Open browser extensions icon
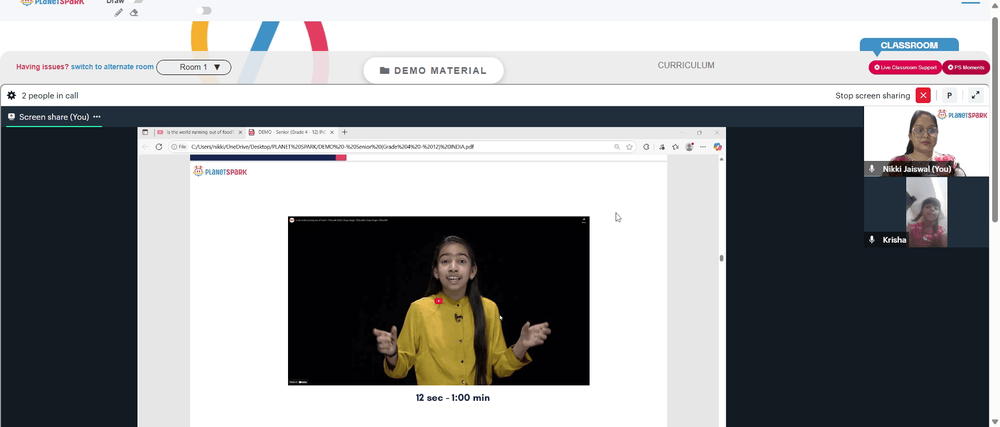This screenshot has height=427, width=1000. [x=646, y=147]
